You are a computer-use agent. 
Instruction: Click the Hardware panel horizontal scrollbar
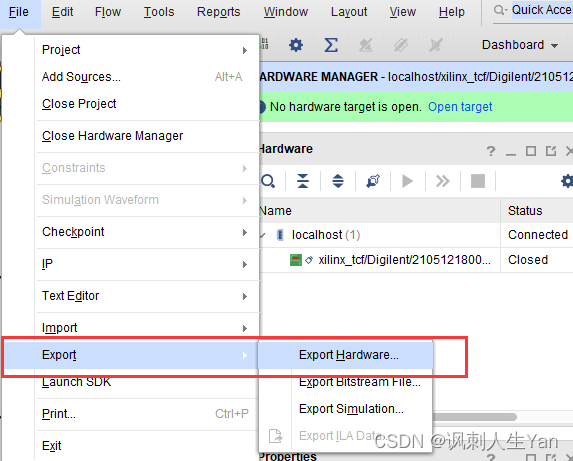coord(474,417)
